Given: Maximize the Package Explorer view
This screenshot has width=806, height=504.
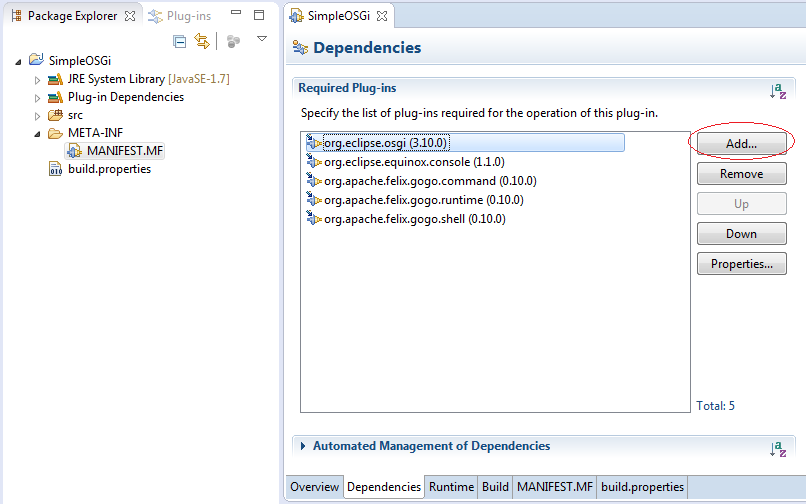Looking at the screenshot, I should (259, 15).
